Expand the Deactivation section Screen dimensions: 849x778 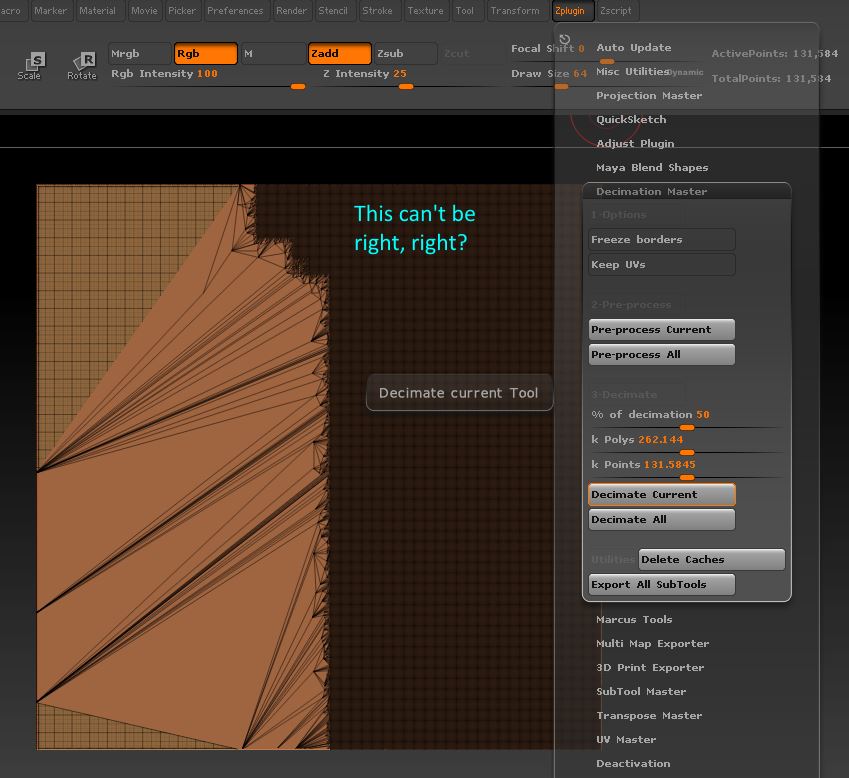click(633, 763)
